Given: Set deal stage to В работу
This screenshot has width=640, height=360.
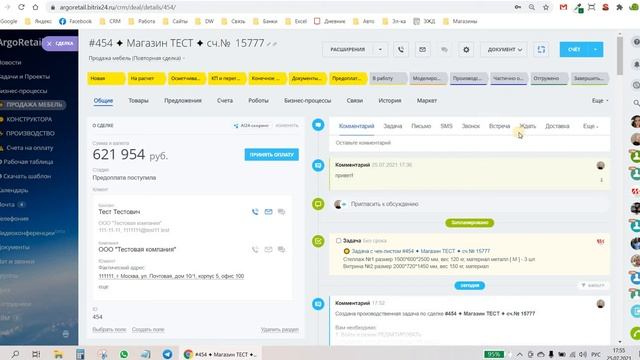Looking at the screenshot, I should click(388, 78).
